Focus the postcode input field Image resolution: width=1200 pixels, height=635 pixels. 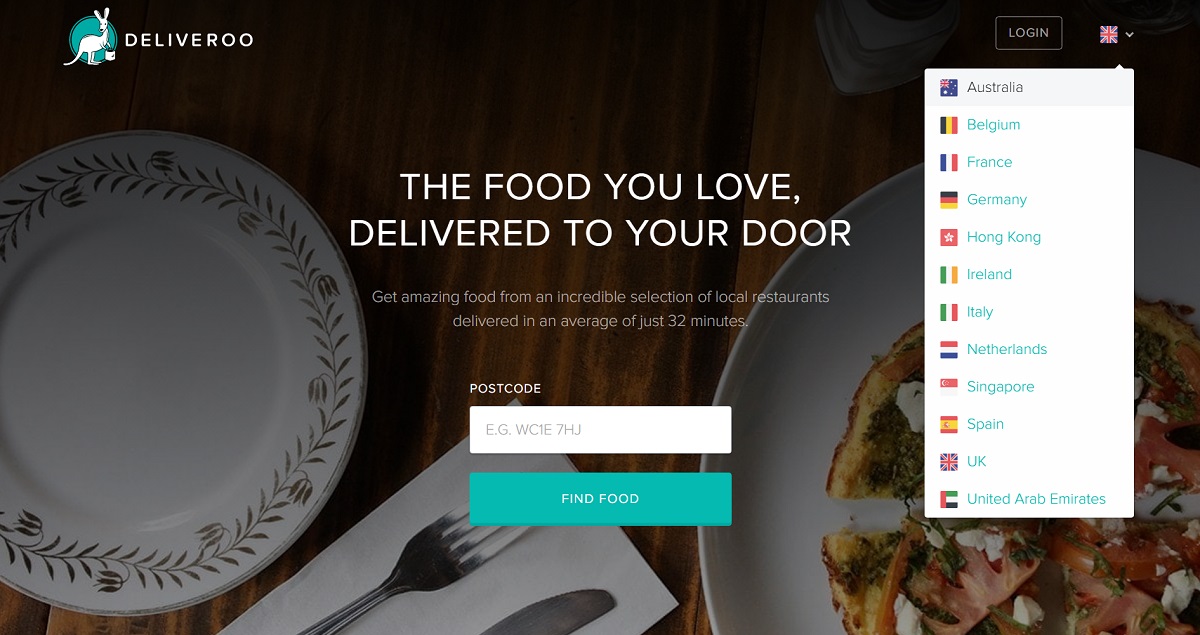pos(600,430)
